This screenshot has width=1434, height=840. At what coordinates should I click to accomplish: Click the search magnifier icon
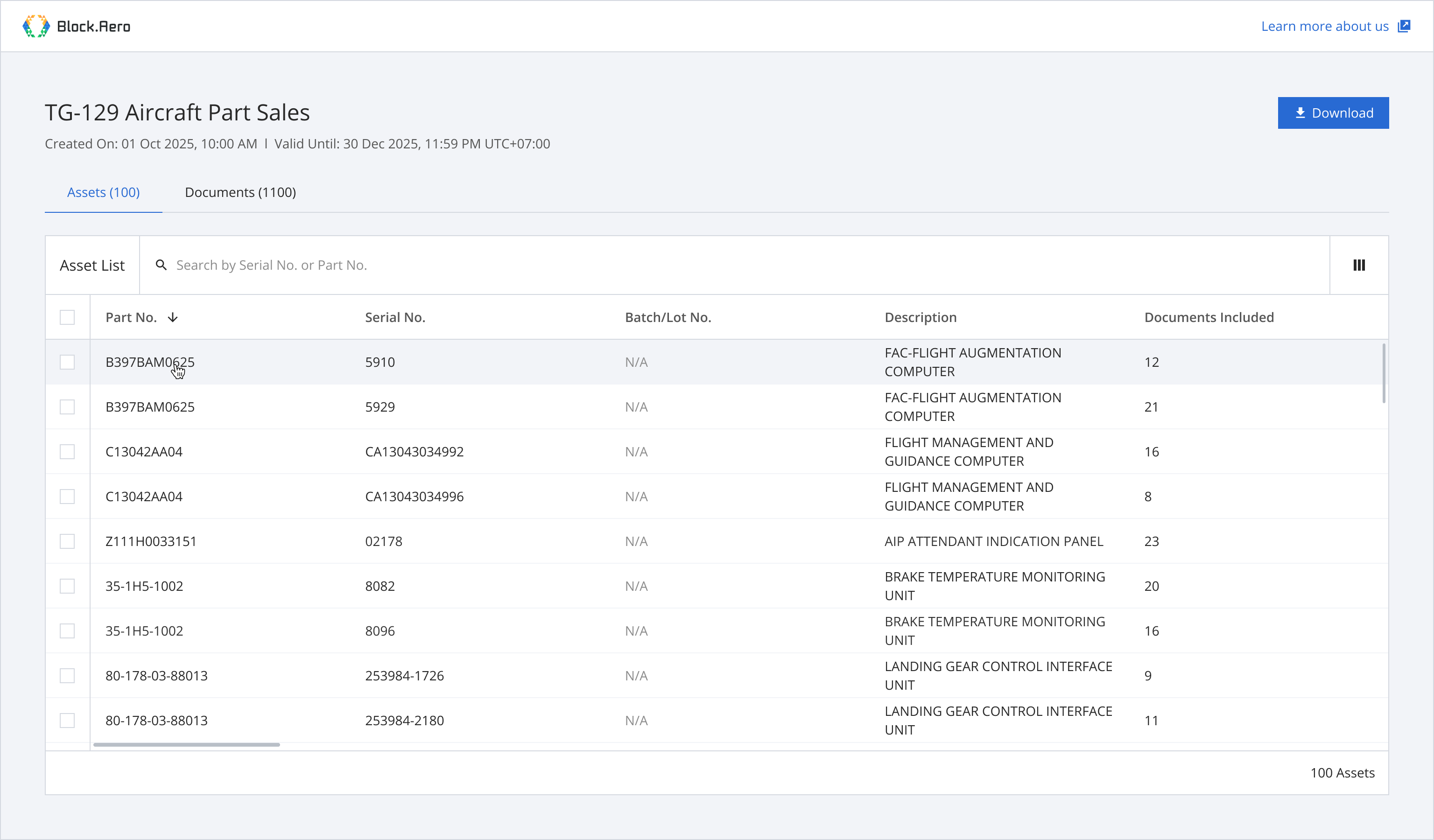point(161,265)
